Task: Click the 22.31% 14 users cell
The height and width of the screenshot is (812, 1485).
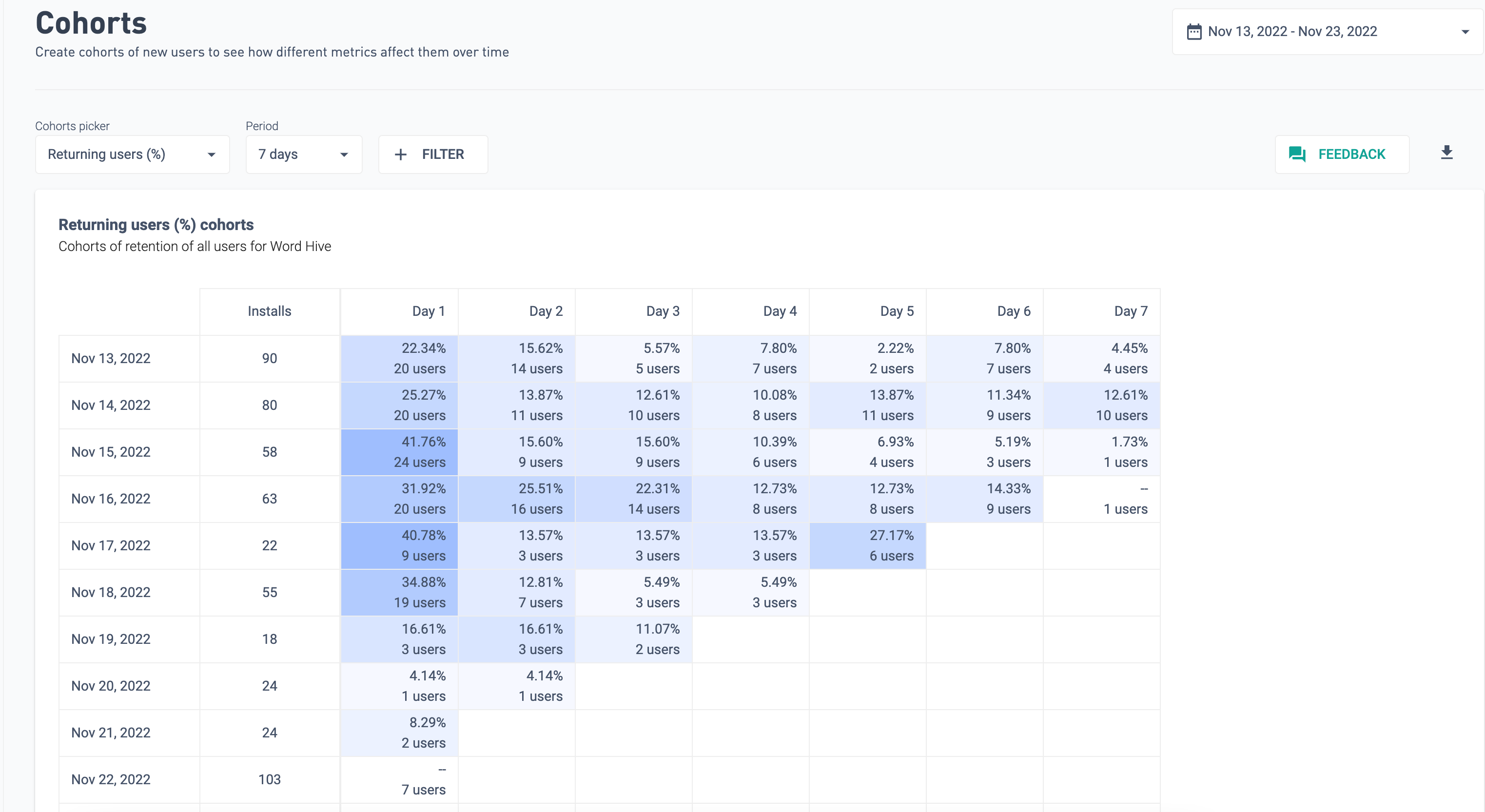Action: [634, 499]
